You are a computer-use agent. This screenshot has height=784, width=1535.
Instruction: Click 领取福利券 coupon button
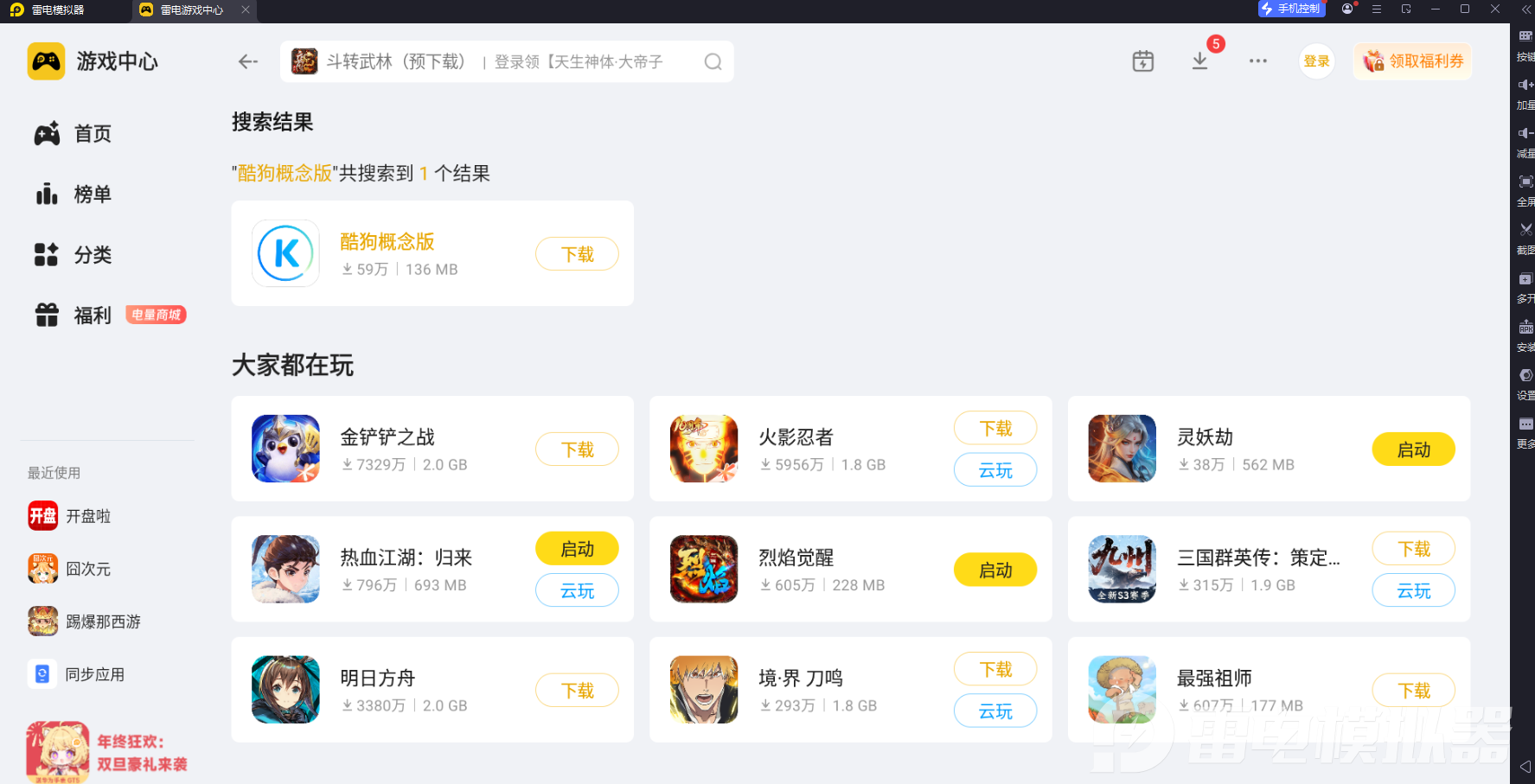1413,61
